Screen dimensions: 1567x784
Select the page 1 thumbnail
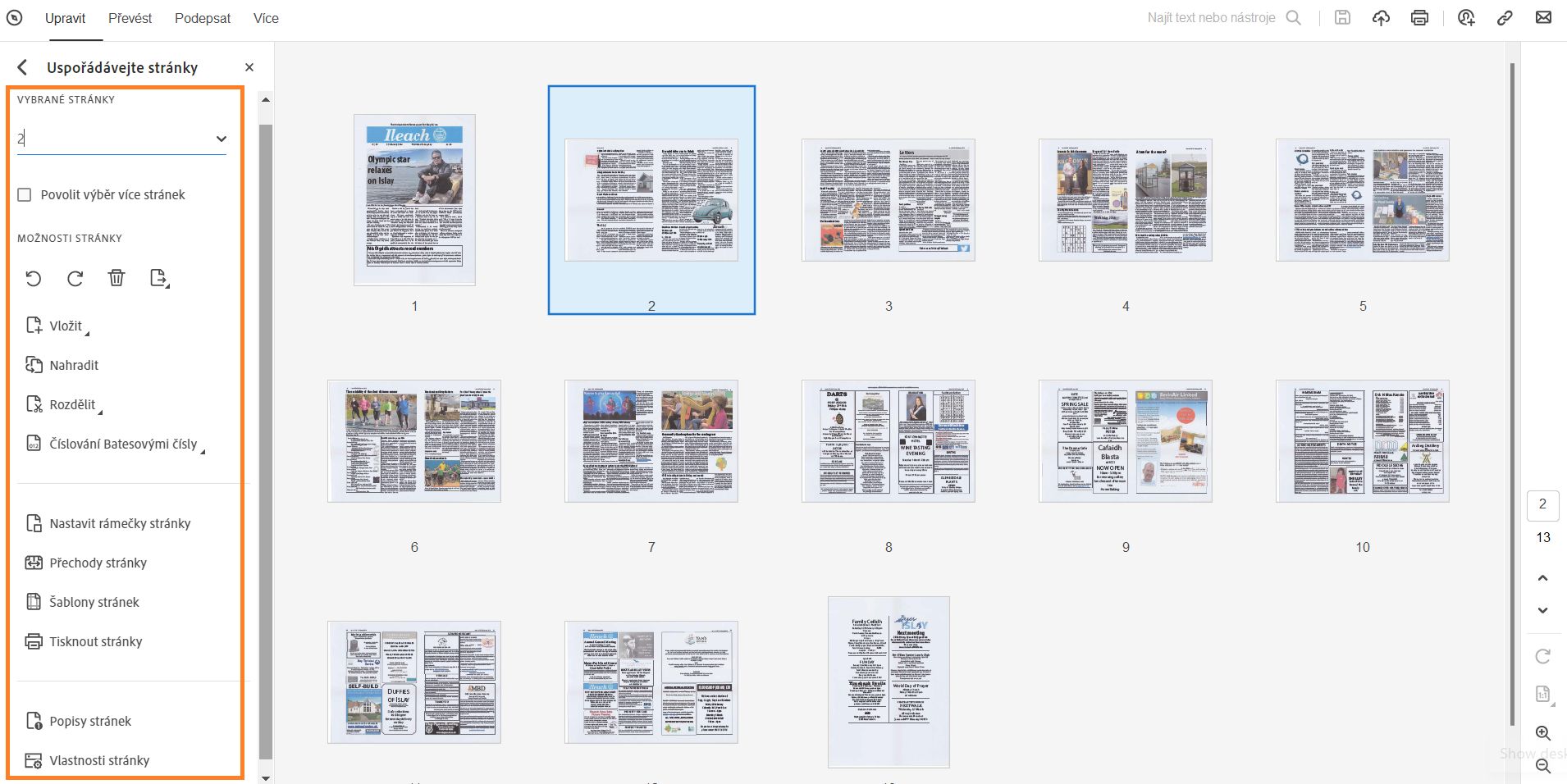[414, 200]
